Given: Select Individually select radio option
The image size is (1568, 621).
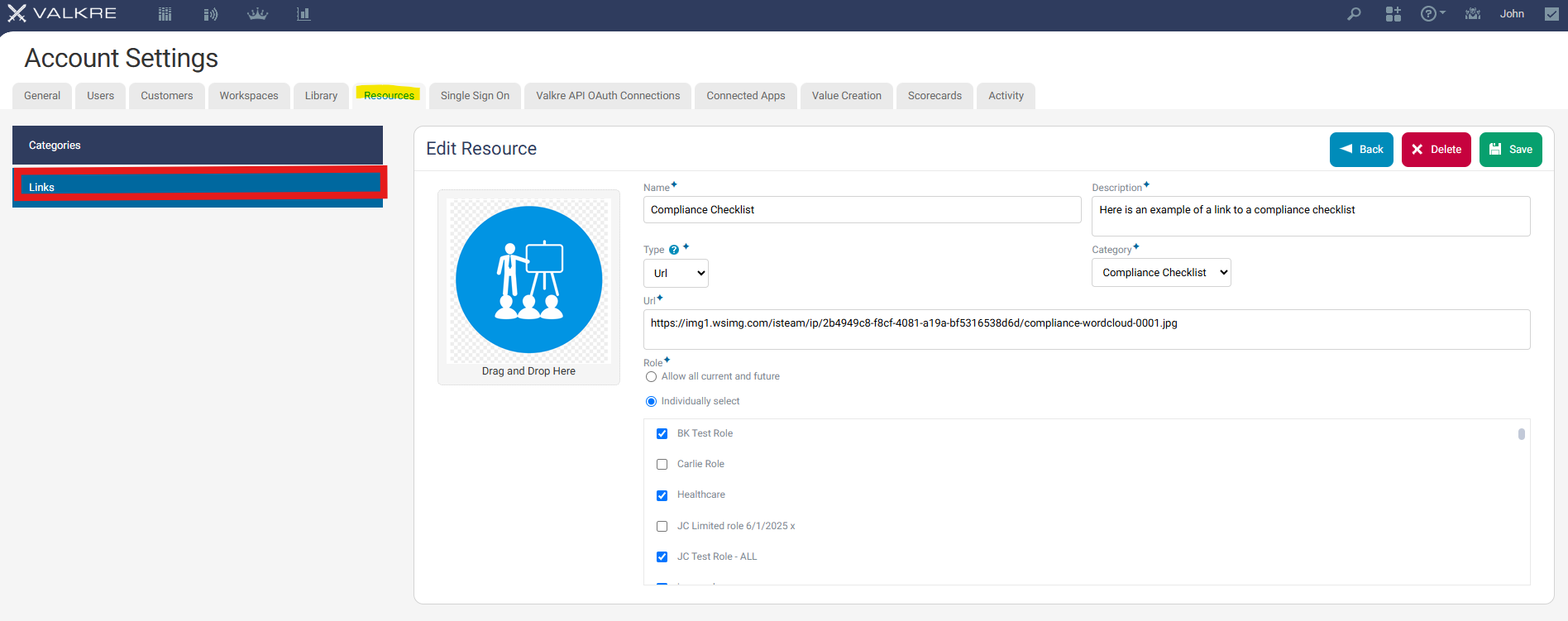Looking at the screenshot, I should pyautogui.click(x=651, y=402).
